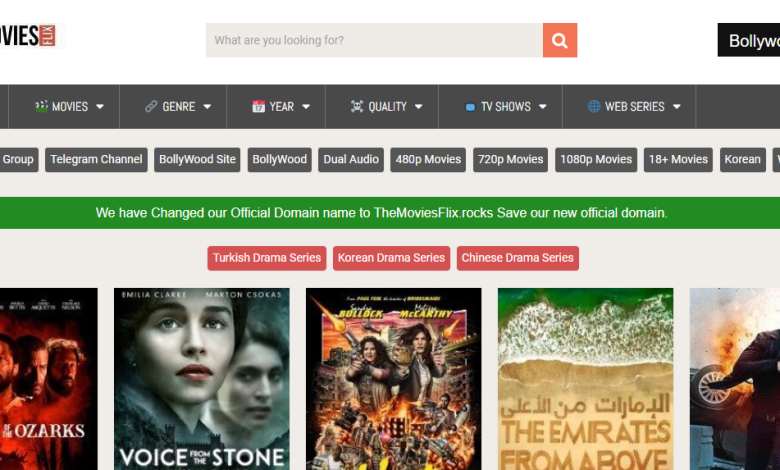This screenshot has width=780, height=470.
Task: Open the QUALITY menu
Action: click(x=382, y=106)
